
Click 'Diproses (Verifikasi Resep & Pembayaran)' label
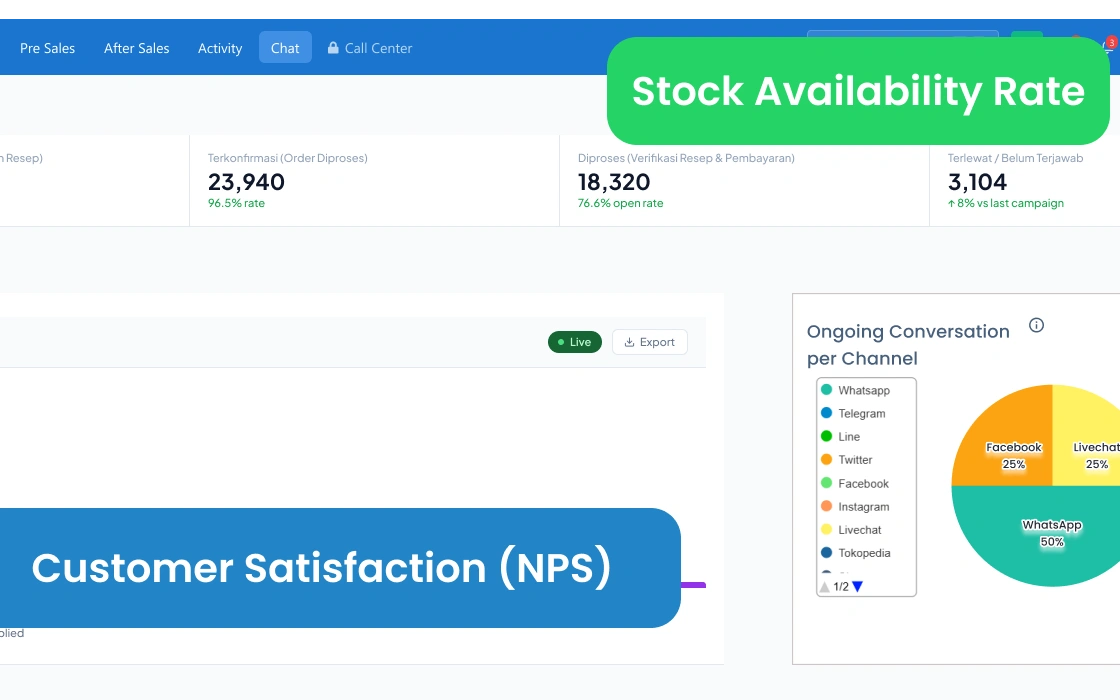pyautogui.click(x=686, y=158)
